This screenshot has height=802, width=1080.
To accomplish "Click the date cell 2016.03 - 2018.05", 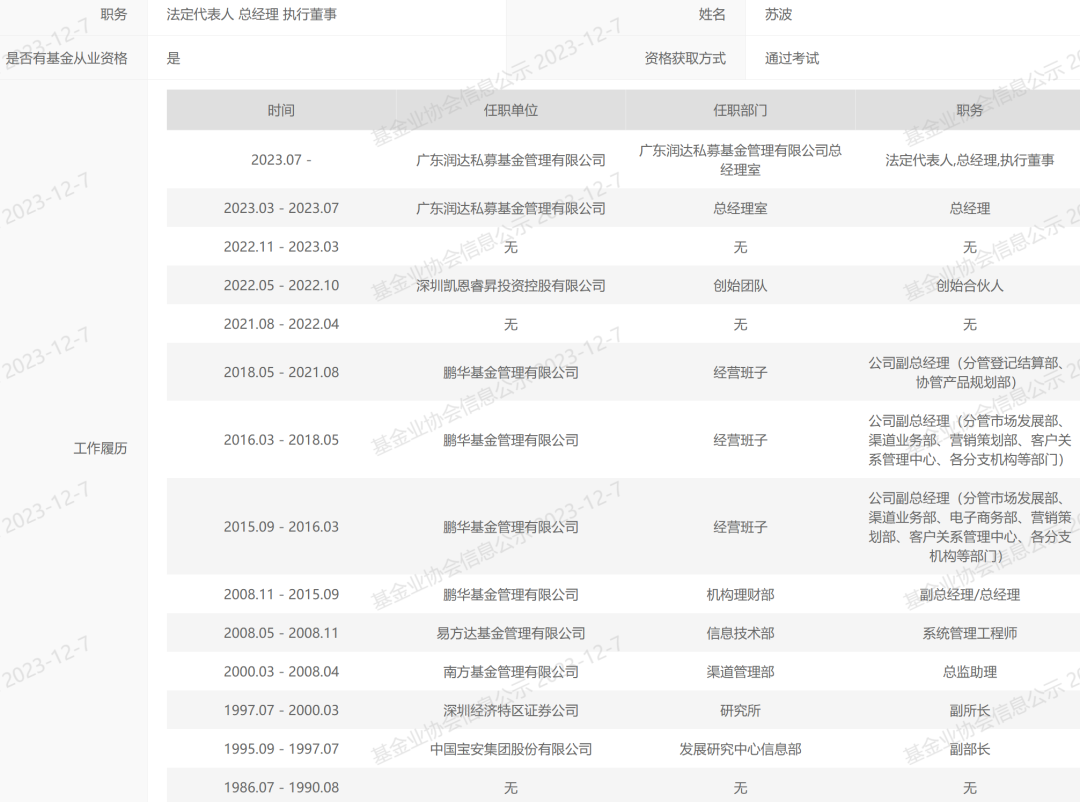I will click(281, 440).
